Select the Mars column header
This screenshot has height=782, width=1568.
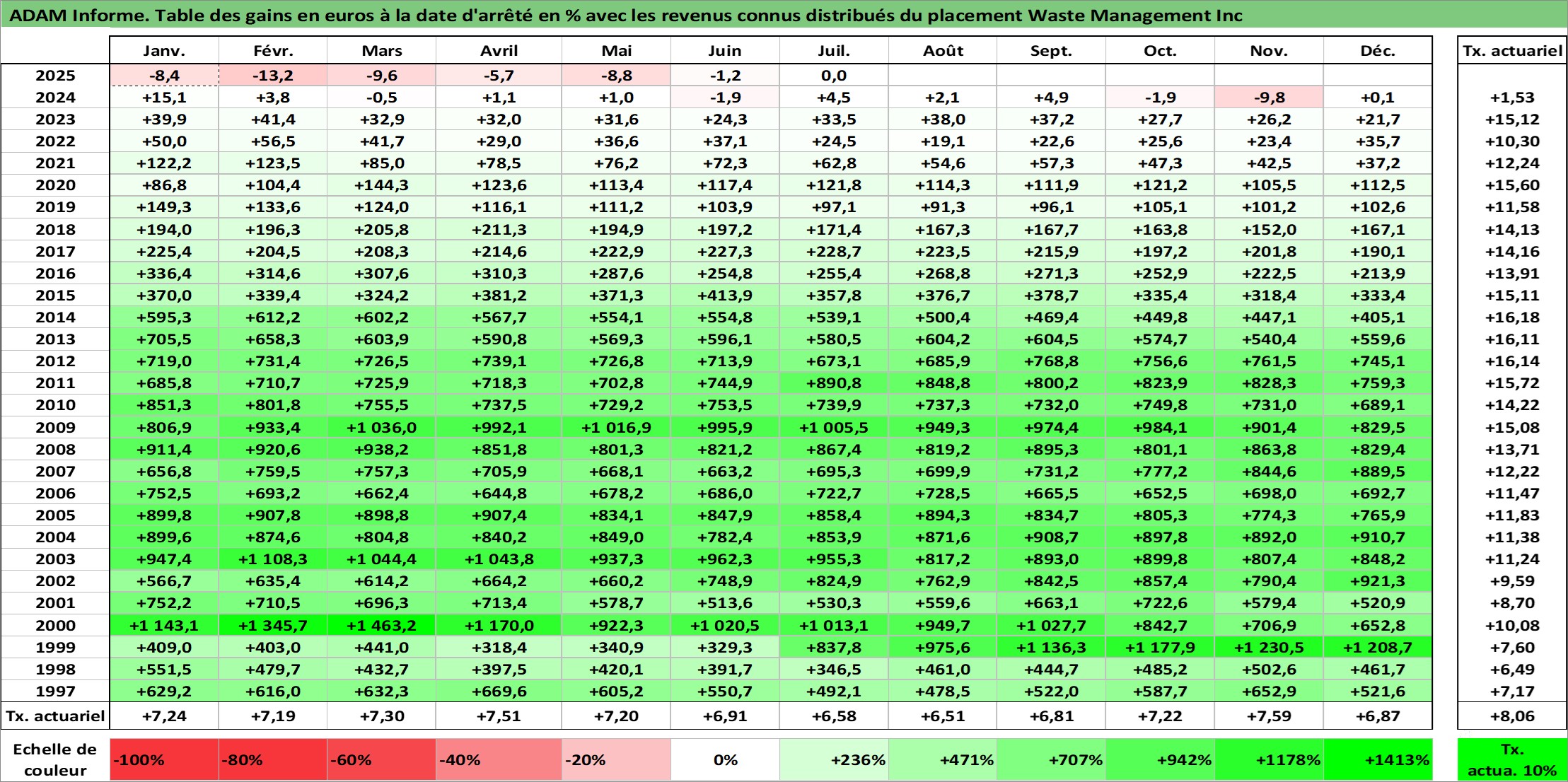[381, 51]
